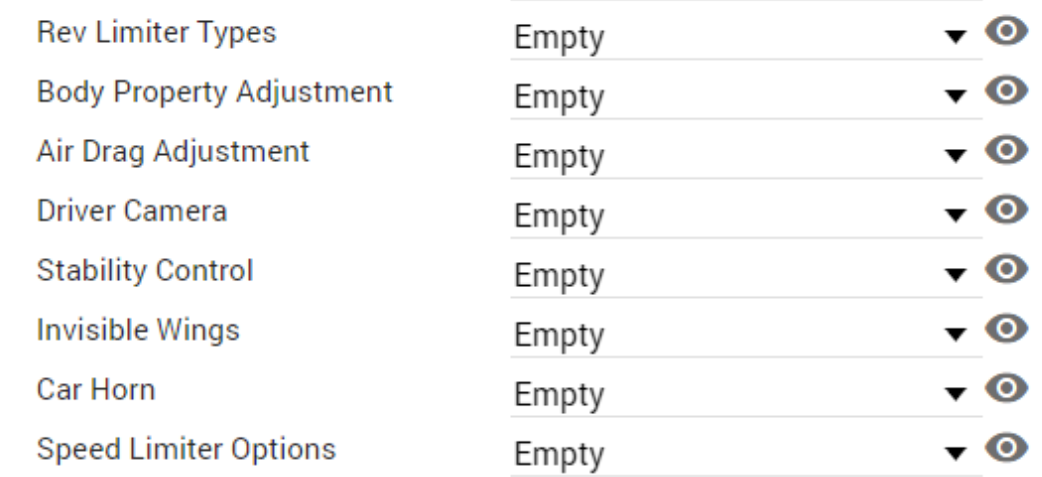Toggle eye icon for Rev Limiter Types

click(x=1006, y=31)
